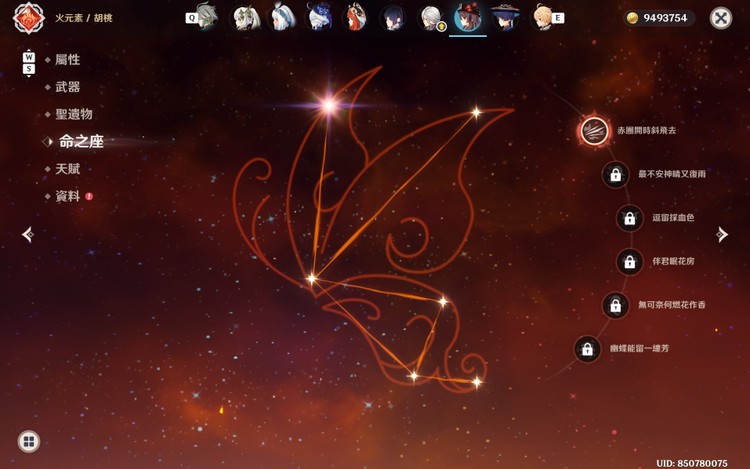
Task: Click the bright star at the butterfly's top
Action: coord(329,105)
